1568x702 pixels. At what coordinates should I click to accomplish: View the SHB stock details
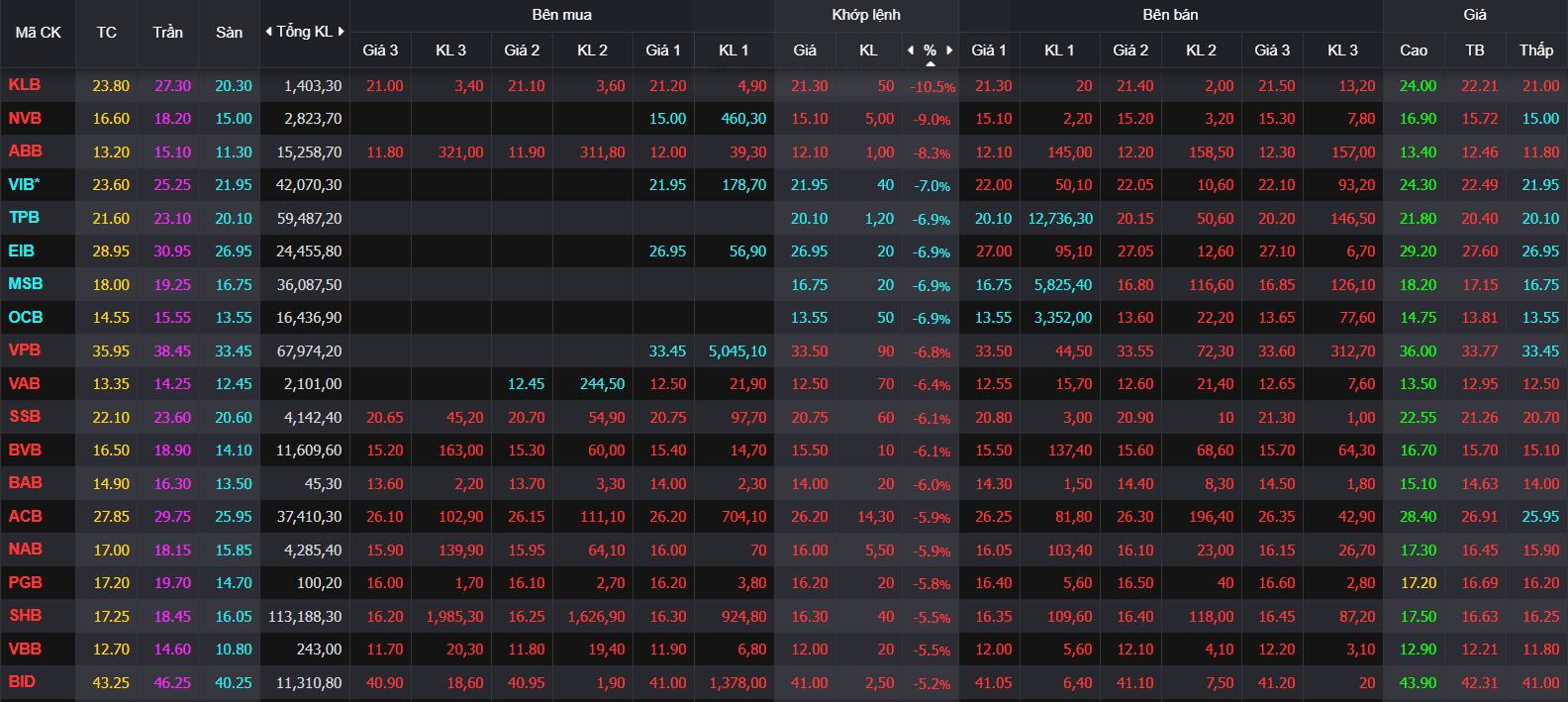click(x=25, y=616)
